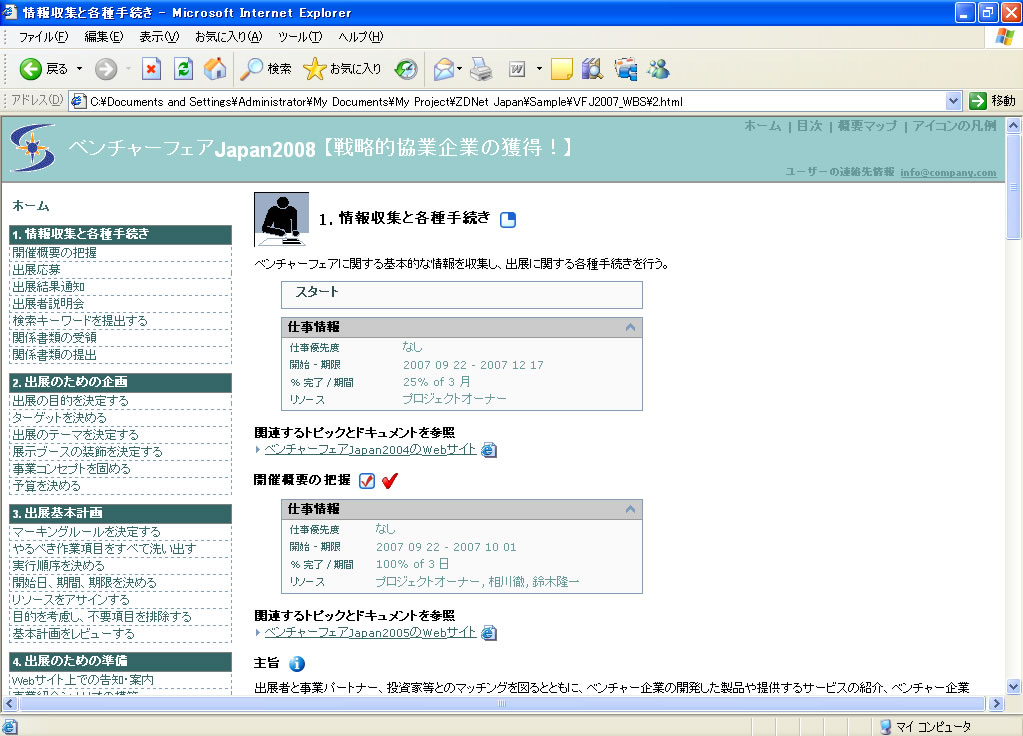Click the Back arrow toolbar icon
This screenshot has width=1023, height=736.
pyautogui.click(x=30, y=69)
